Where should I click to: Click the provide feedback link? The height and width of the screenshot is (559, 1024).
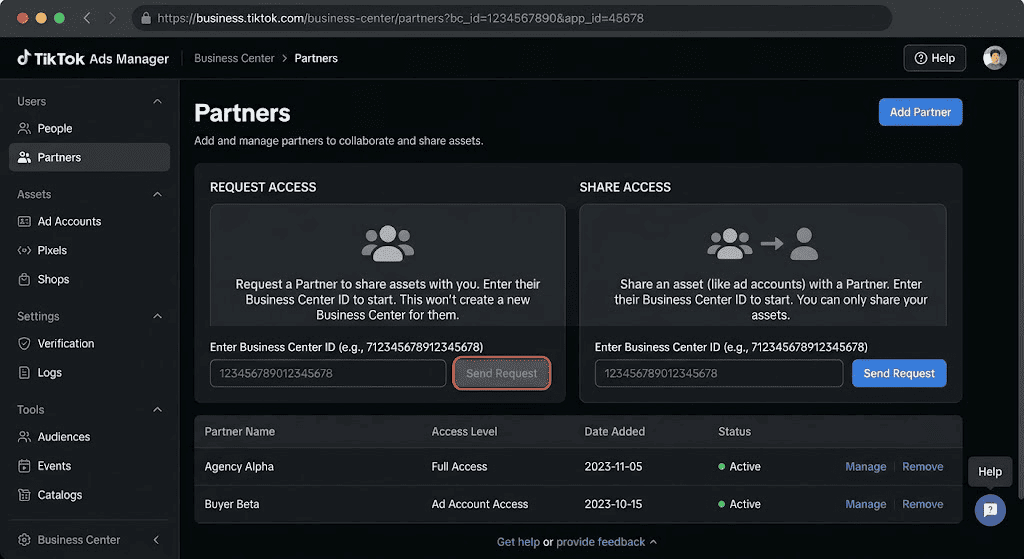[x=600, y=542]
